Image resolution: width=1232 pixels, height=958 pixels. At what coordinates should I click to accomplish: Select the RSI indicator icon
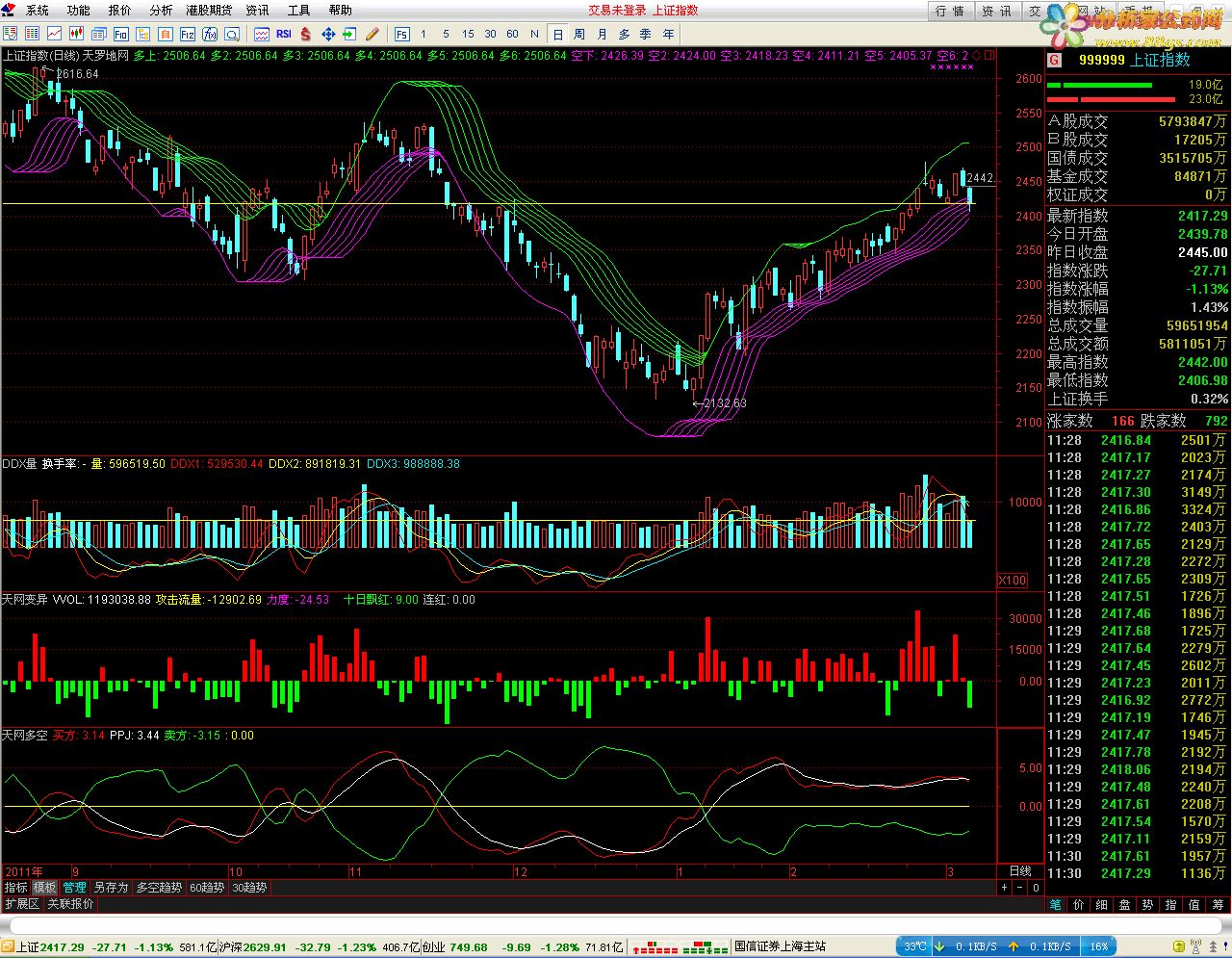pyautogui.click(x=284, y=34)
